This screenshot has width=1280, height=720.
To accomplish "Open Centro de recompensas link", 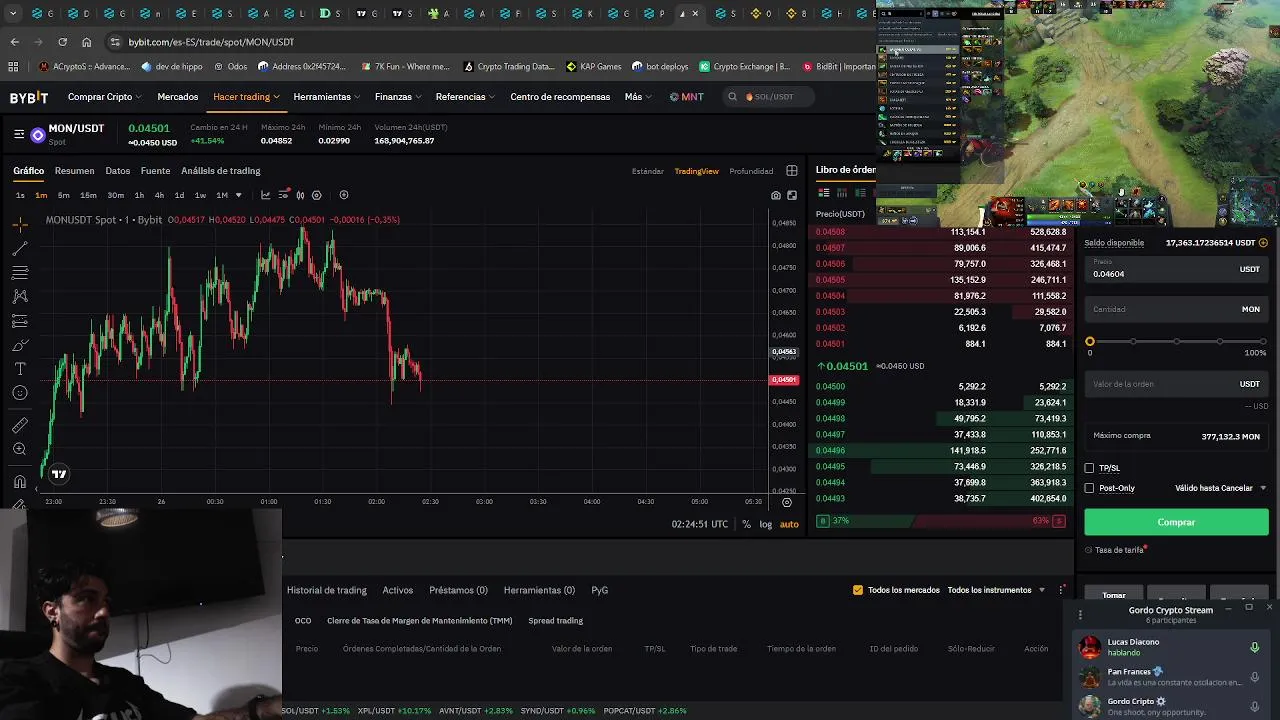I will (560, 97).
